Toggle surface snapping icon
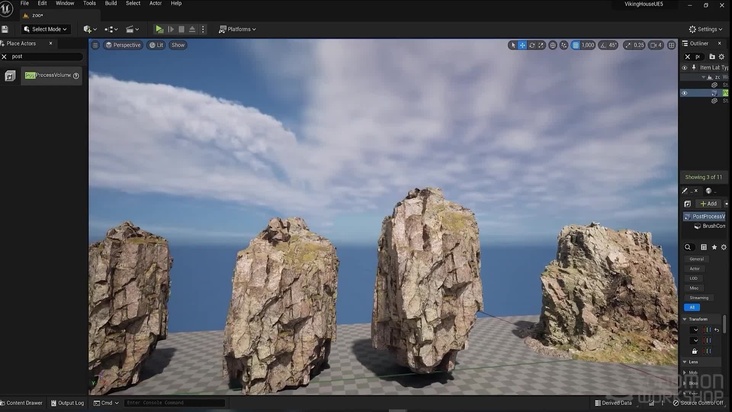This screenshot has height=412, width=732. [x=564, y=45]
